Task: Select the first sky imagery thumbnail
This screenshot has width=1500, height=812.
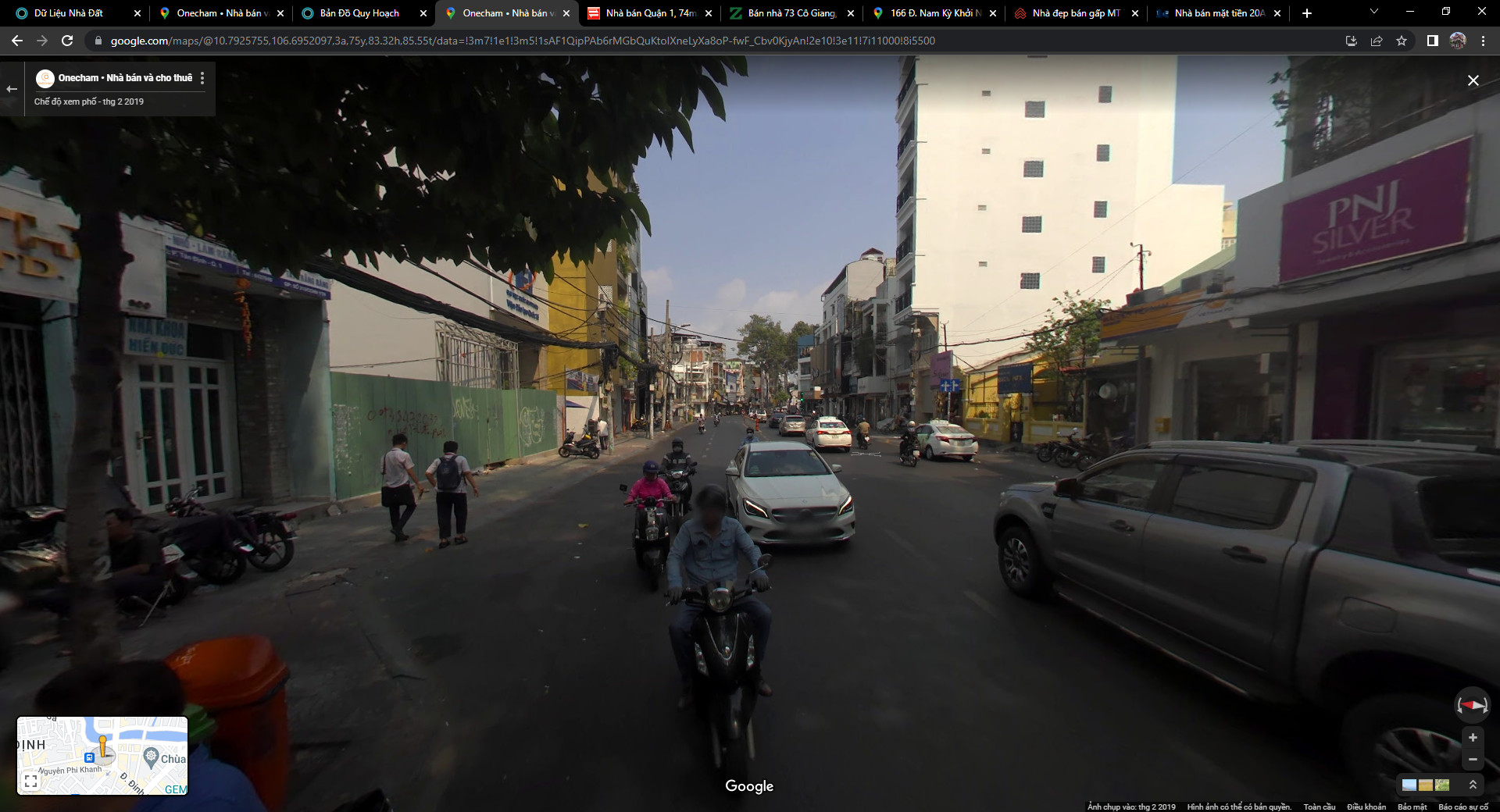Action: point(1409,785)
